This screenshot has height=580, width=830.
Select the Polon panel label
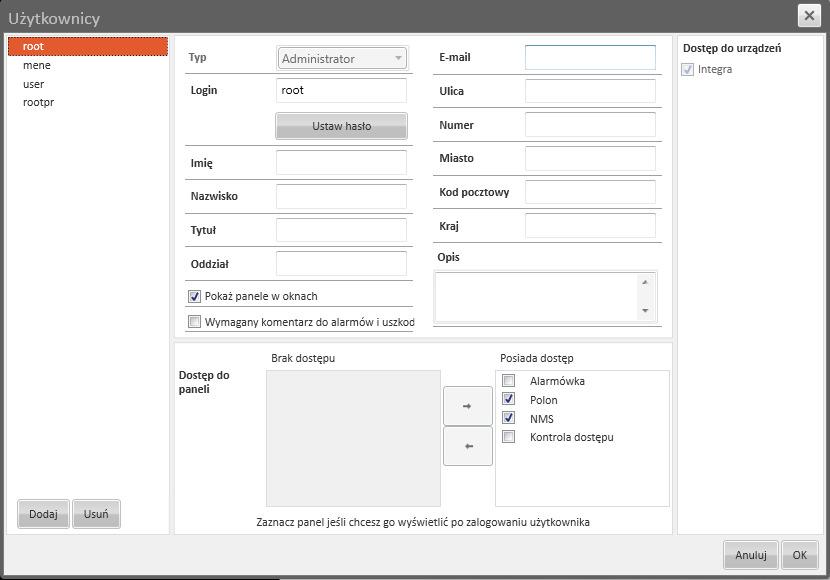click(544, 400)
